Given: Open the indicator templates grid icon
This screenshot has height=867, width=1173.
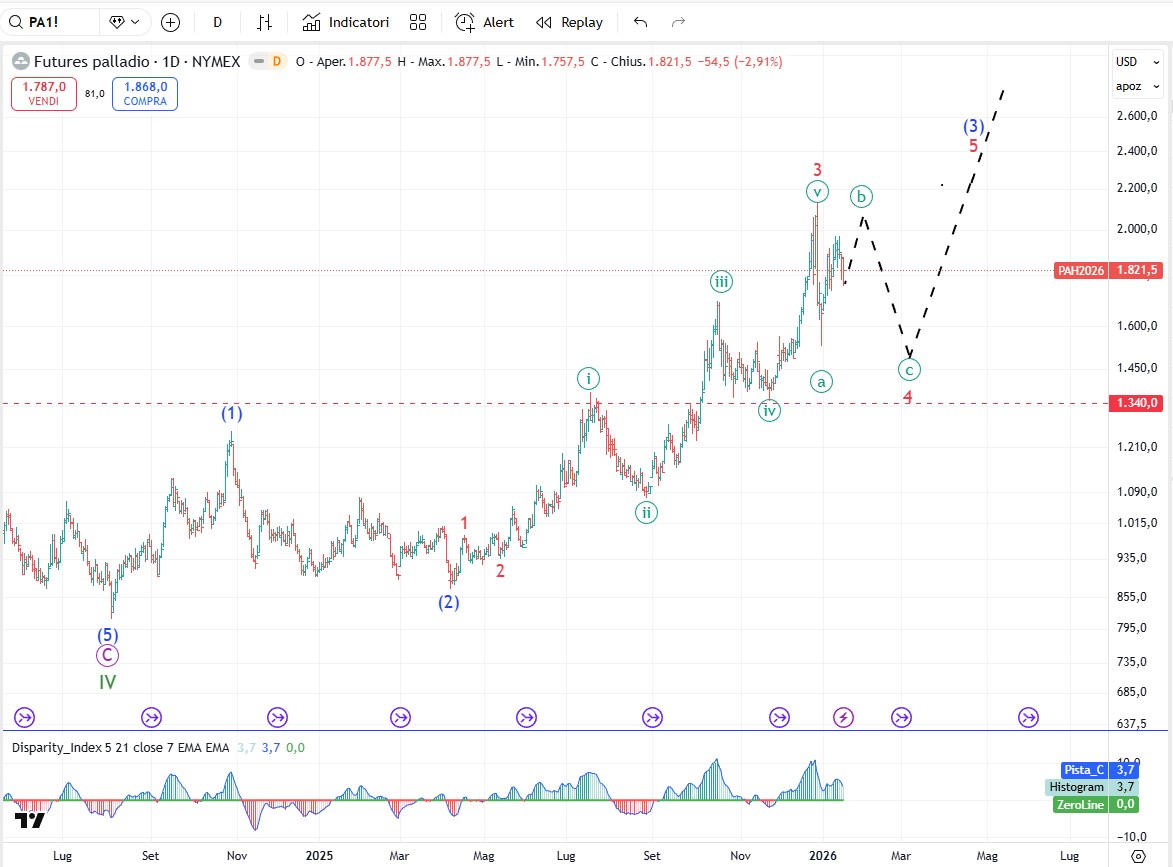Looking at the screenshot, I should [x=418, y=22].
